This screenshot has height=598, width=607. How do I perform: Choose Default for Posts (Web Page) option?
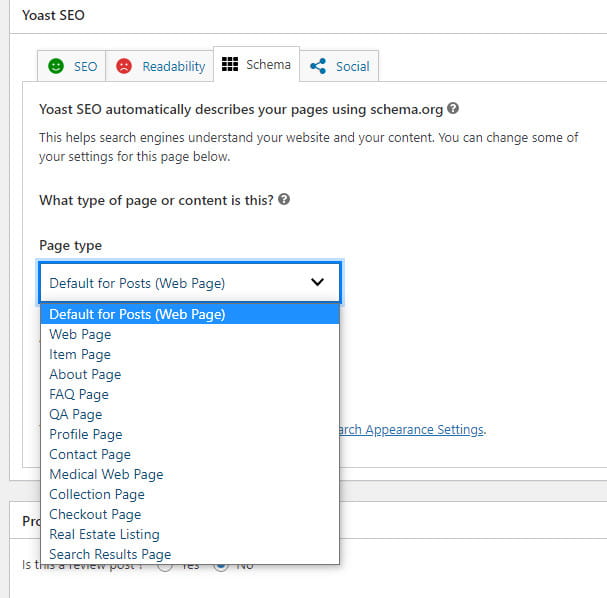tap(190, 314)
